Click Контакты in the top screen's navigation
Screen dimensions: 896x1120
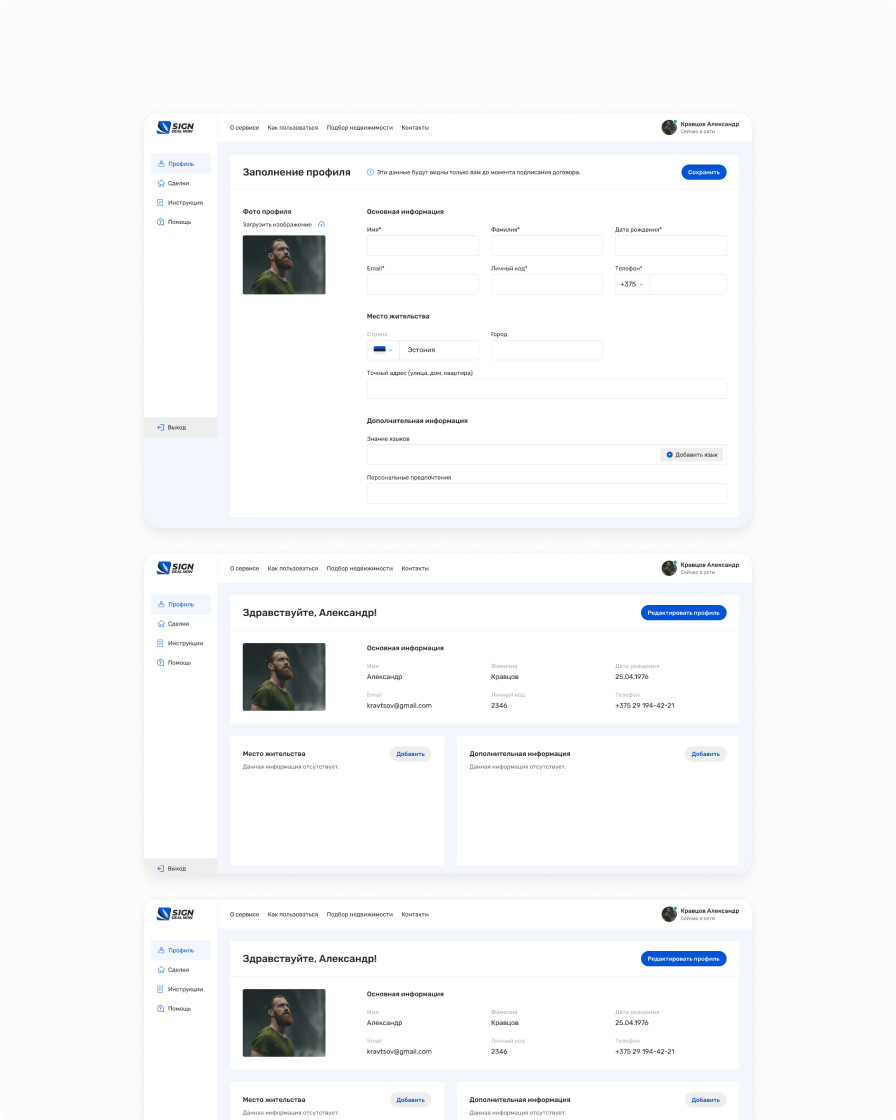click(415, 128)
